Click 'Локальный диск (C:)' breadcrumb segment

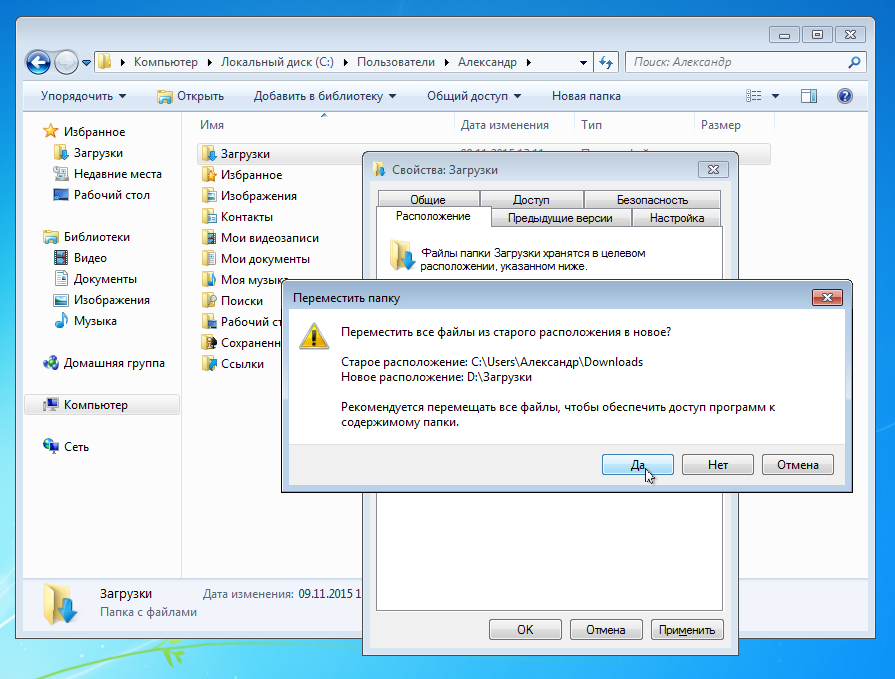277,62
